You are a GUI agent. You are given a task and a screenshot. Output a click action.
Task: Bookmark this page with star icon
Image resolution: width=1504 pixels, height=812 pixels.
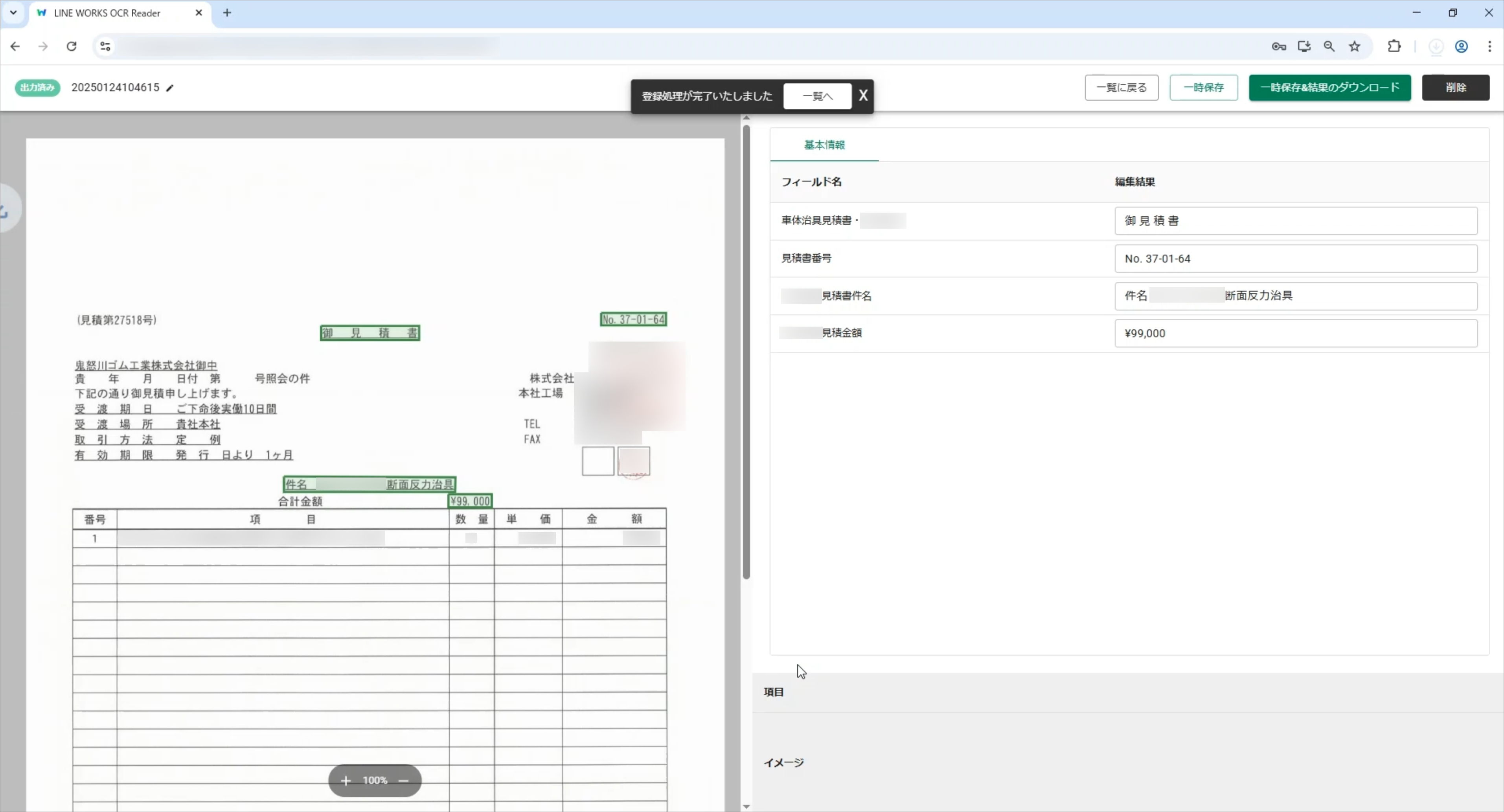(x=1355, y=47)
